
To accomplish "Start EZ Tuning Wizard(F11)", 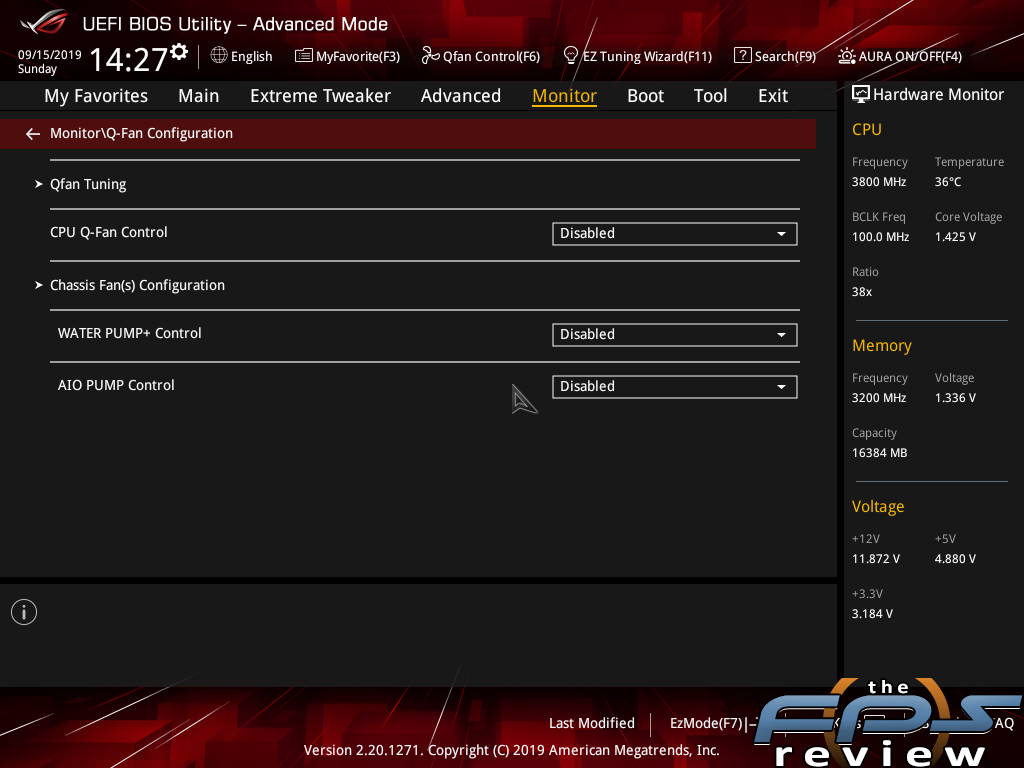I will [x=637, y=56].
